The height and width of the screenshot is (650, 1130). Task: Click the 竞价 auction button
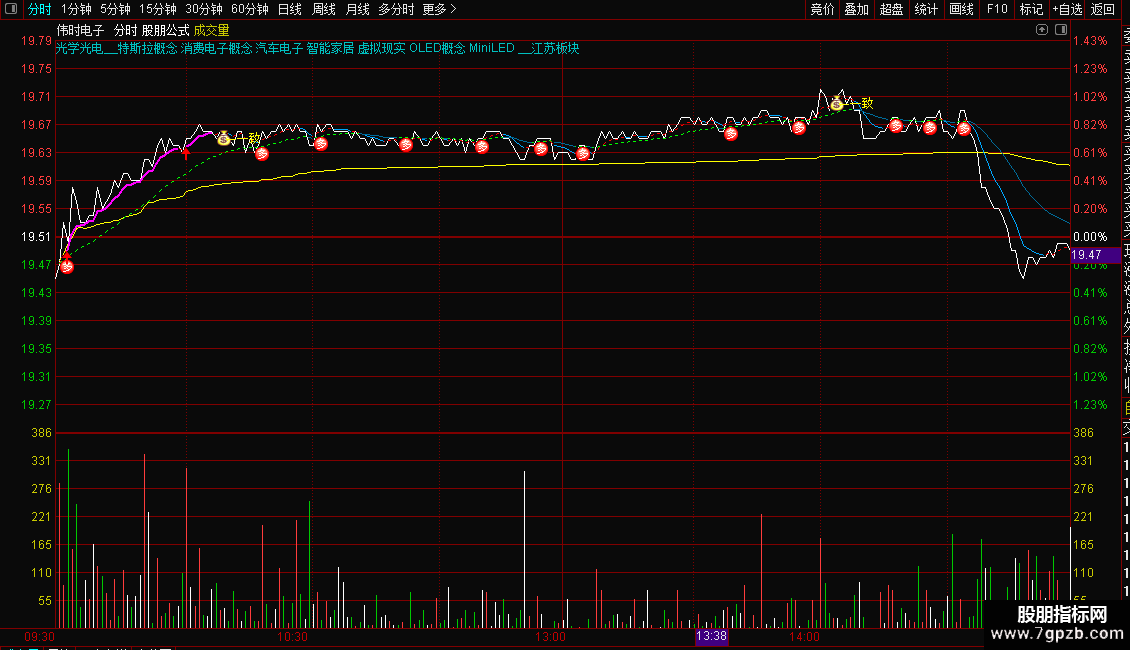click(x=822, y=9)
